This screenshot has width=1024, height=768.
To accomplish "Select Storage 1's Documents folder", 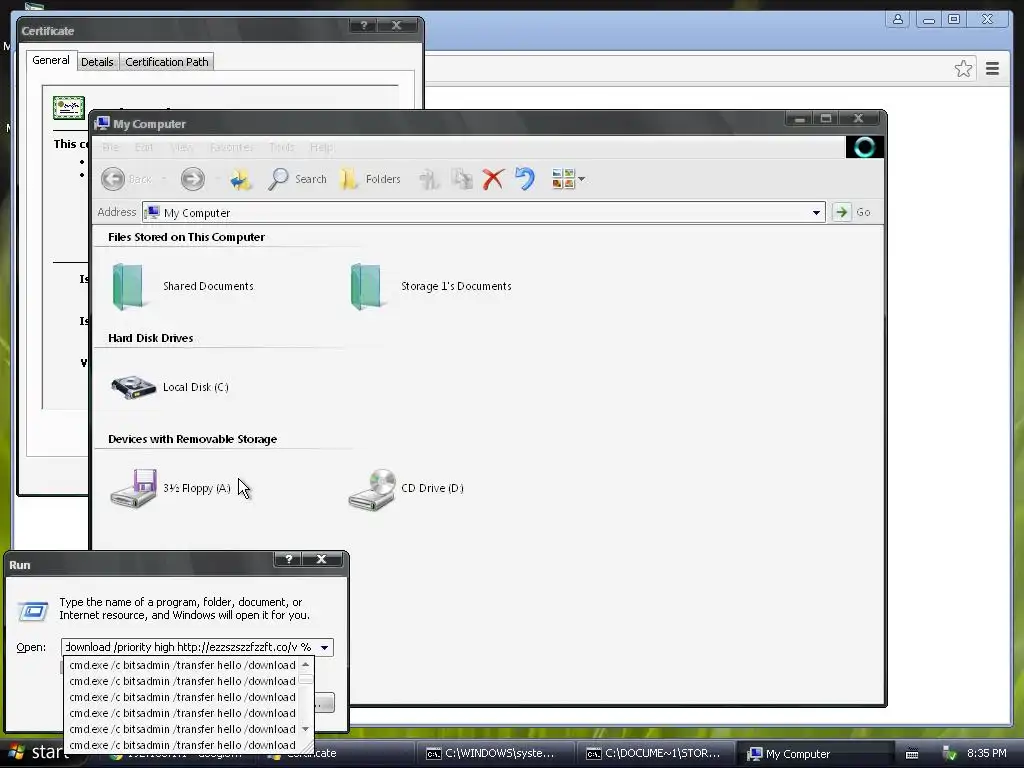I will pos(430,286).
